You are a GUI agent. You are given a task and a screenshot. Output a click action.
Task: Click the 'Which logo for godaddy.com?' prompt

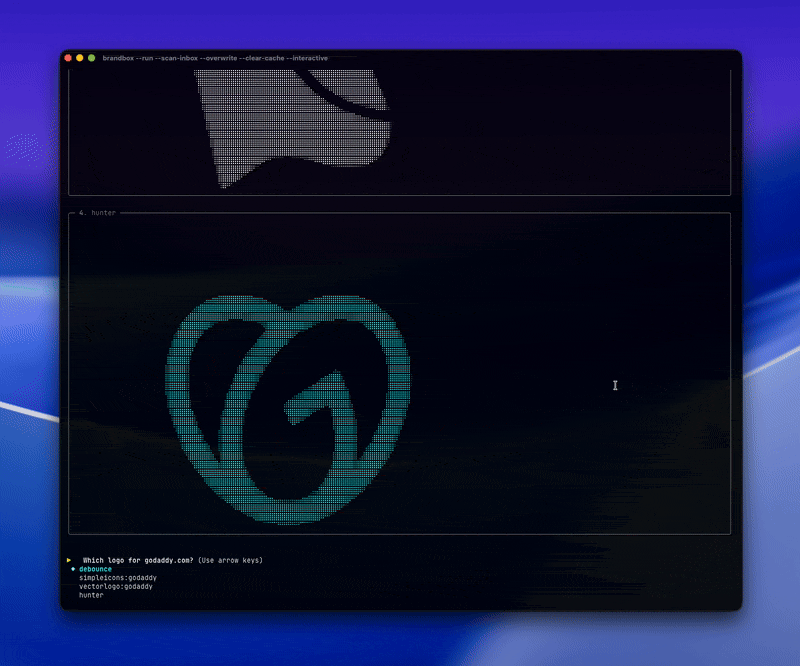click(x=138, y=560)
